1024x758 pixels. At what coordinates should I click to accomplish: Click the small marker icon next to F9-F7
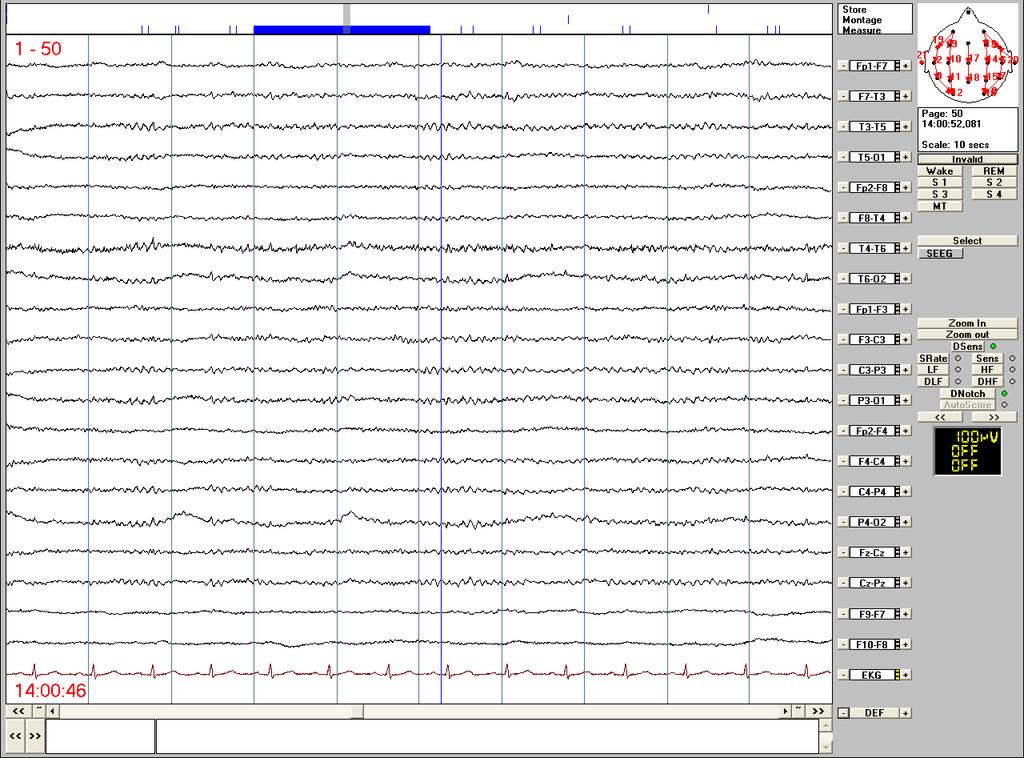point(897,614)
